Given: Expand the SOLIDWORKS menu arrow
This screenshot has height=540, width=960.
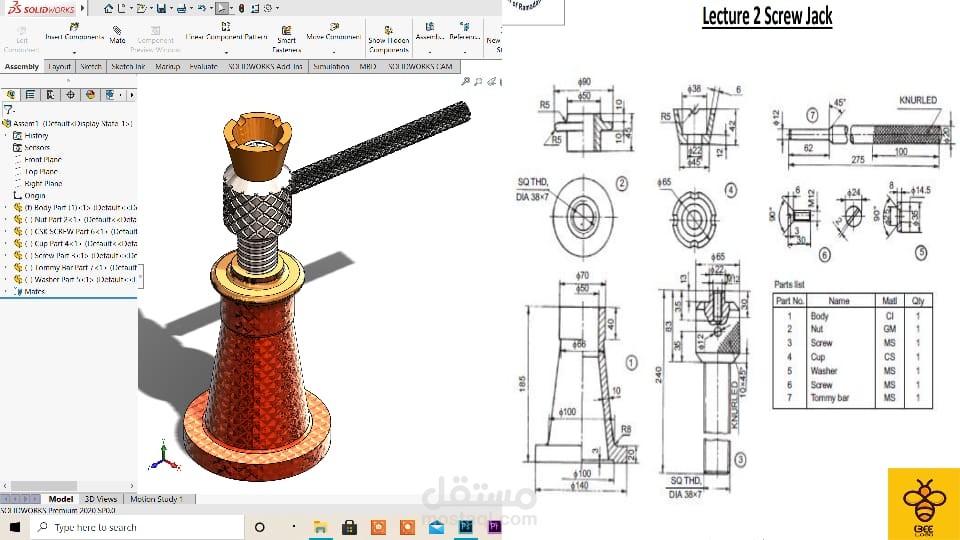Looking at the screenshot, I should (x=83, y=9).
